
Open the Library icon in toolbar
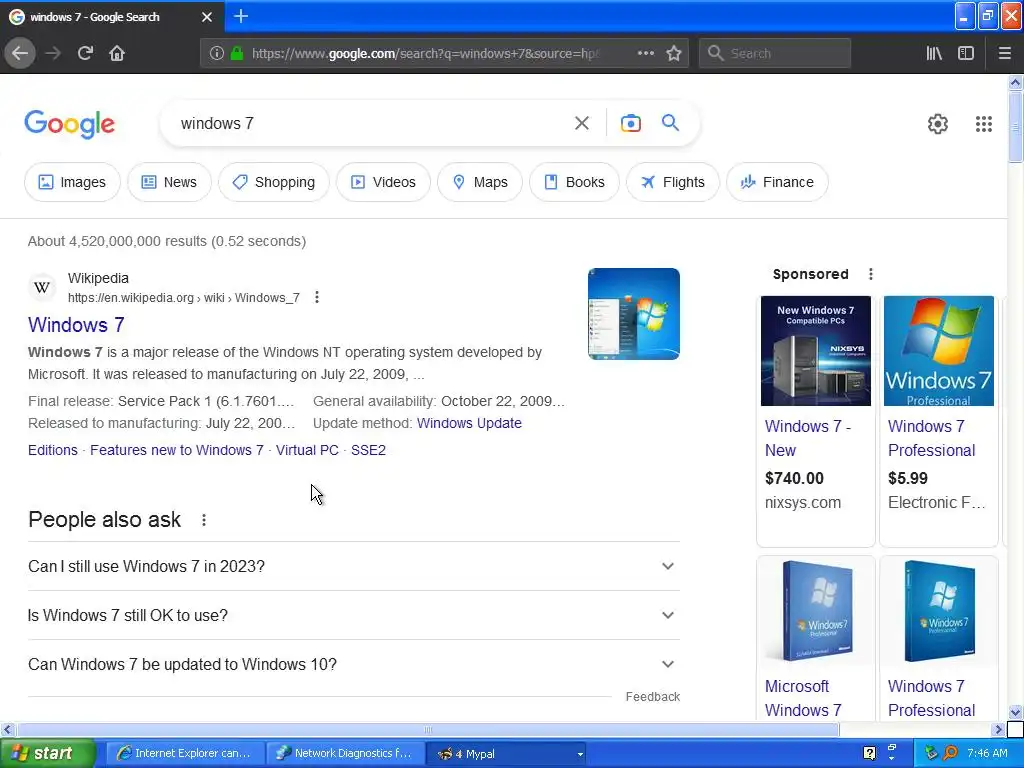[934, 54]
